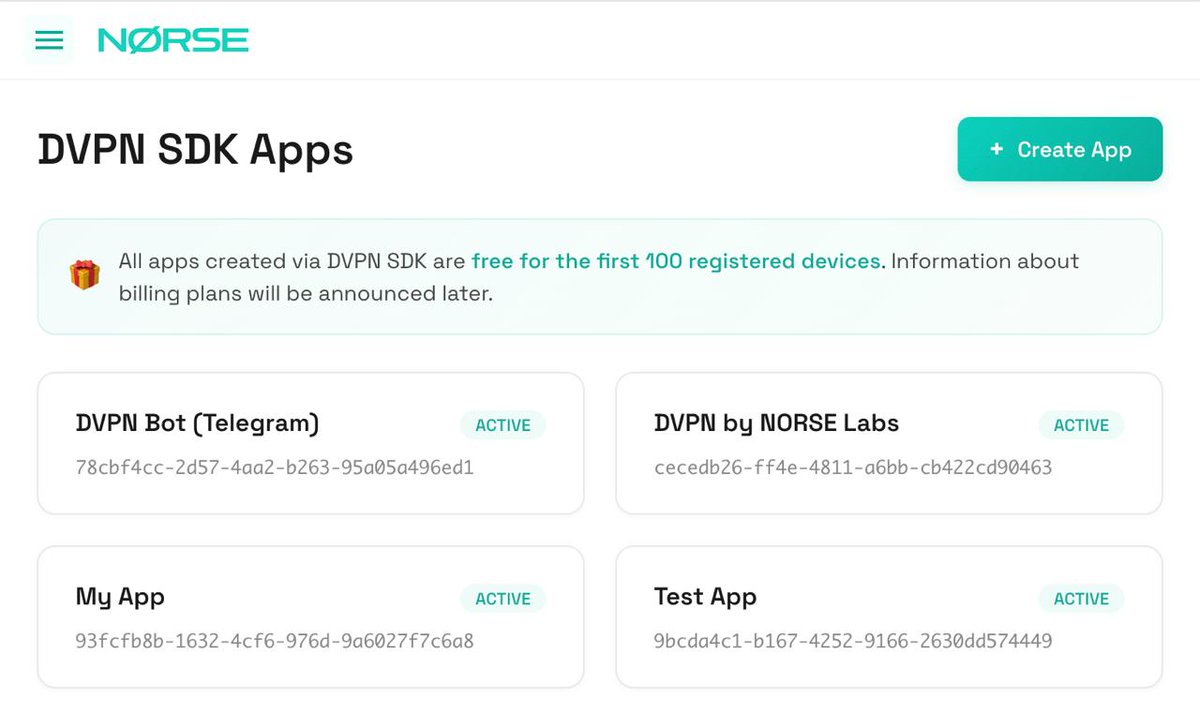Select the Test App title
1200x713 pixels.
click(705, 597)
